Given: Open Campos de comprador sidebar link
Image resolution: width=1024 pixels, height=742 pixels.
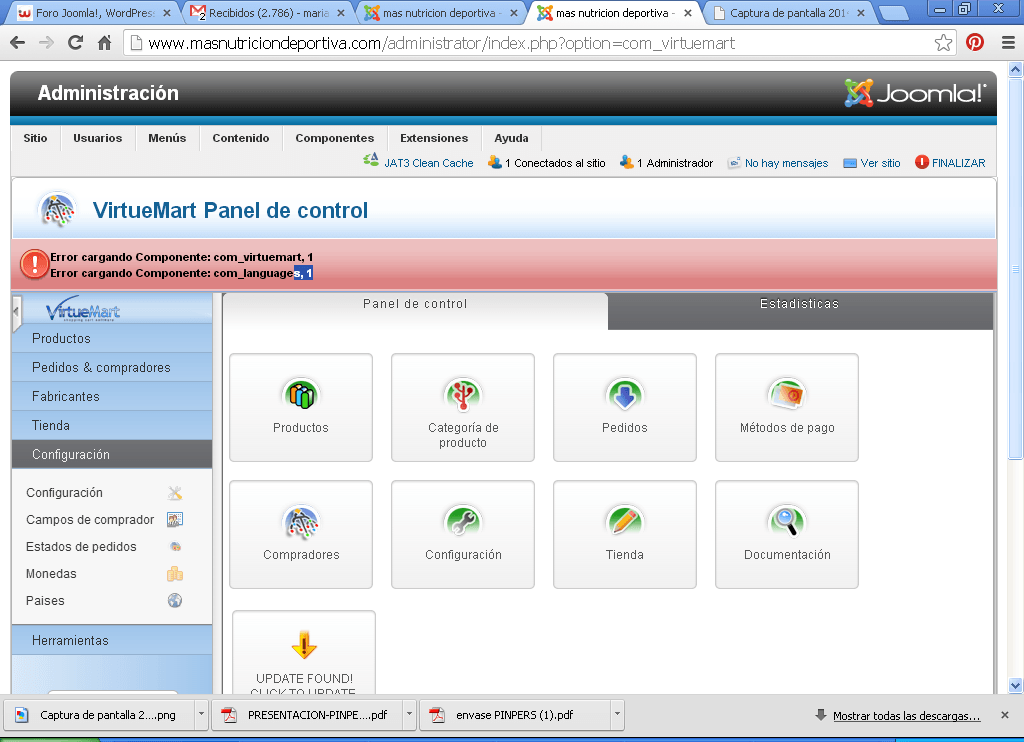Looking at the screenshot, I should coord(90,520).
